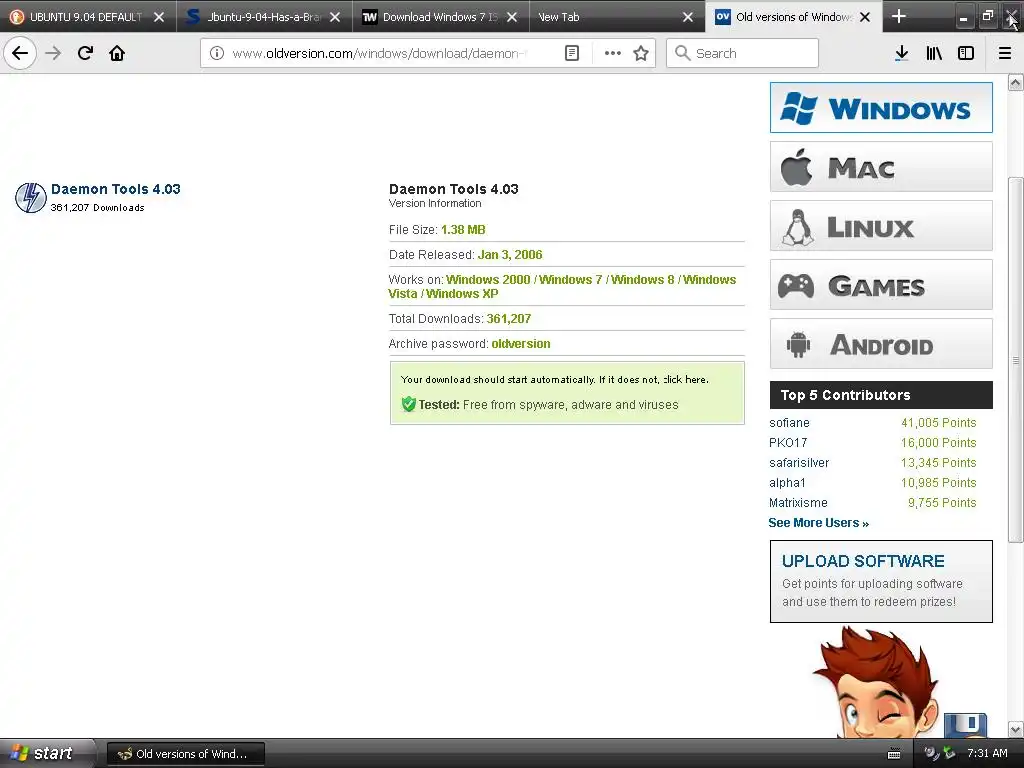Click the Jan 3, 2006 release date
The height and width of the screenshot is (768, 1024).
coord(510,255)
